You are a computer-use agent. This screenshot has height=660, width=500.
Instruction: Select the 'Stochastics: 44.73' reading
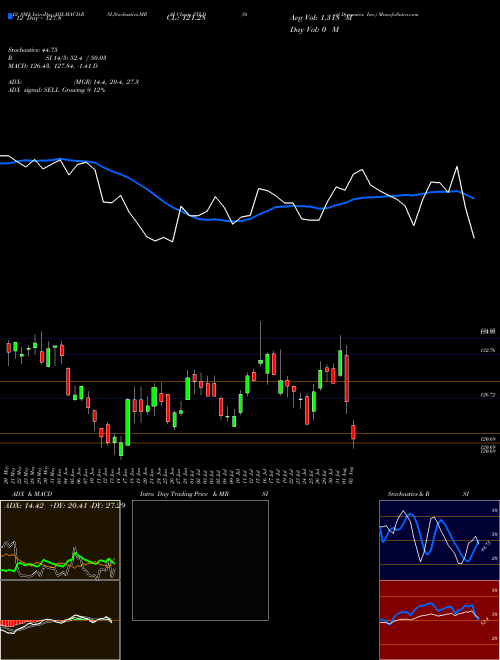32,50
